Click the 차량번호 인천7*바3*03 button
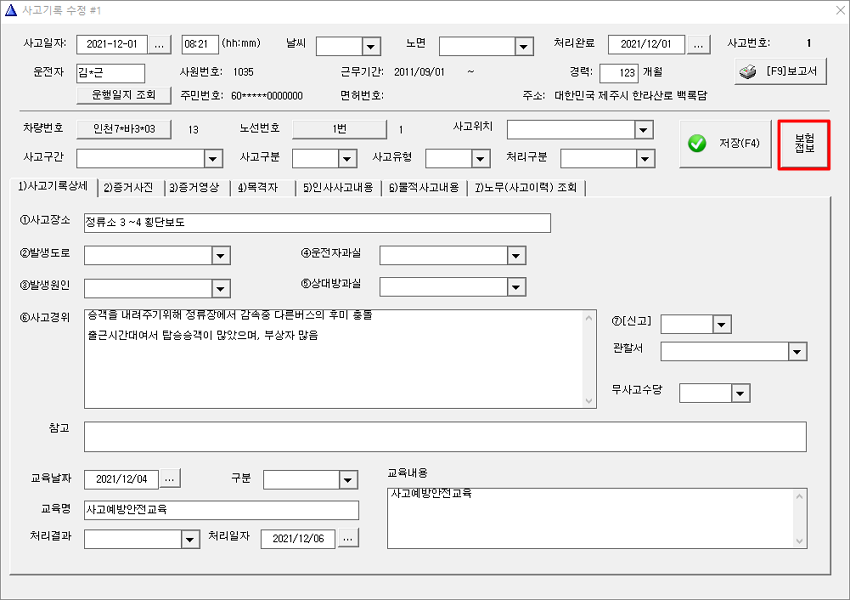The image size is (850, 600). coord(124,129)
